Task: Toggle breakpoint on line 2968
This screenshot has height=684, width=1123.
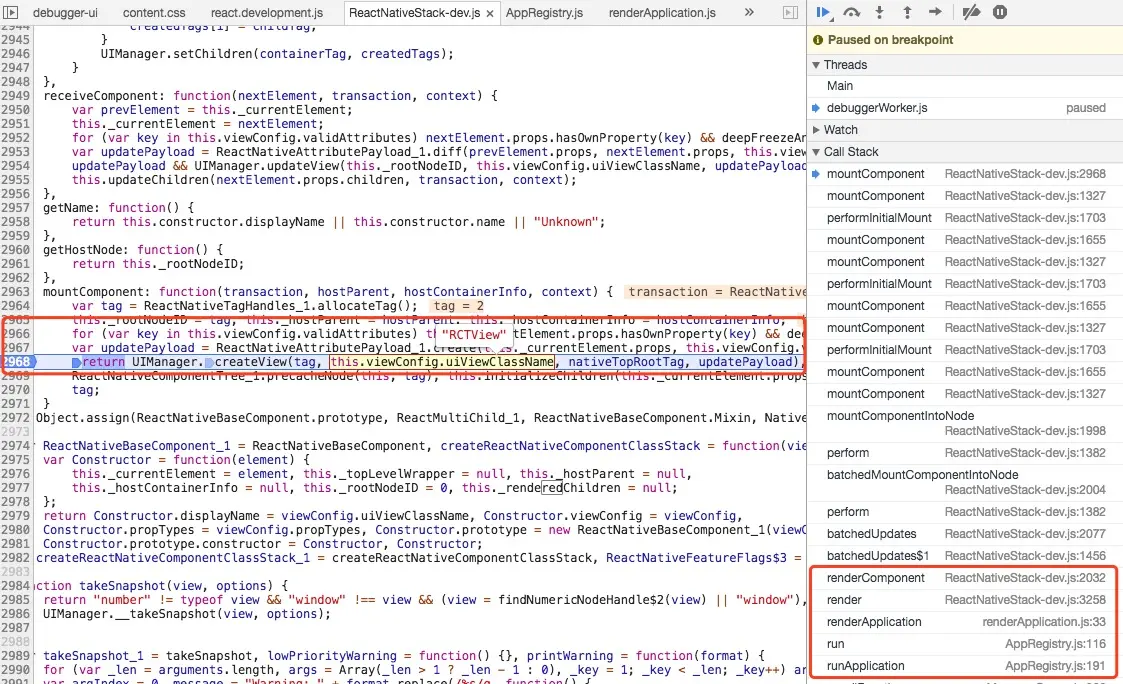Action: [x=16, y=362]
